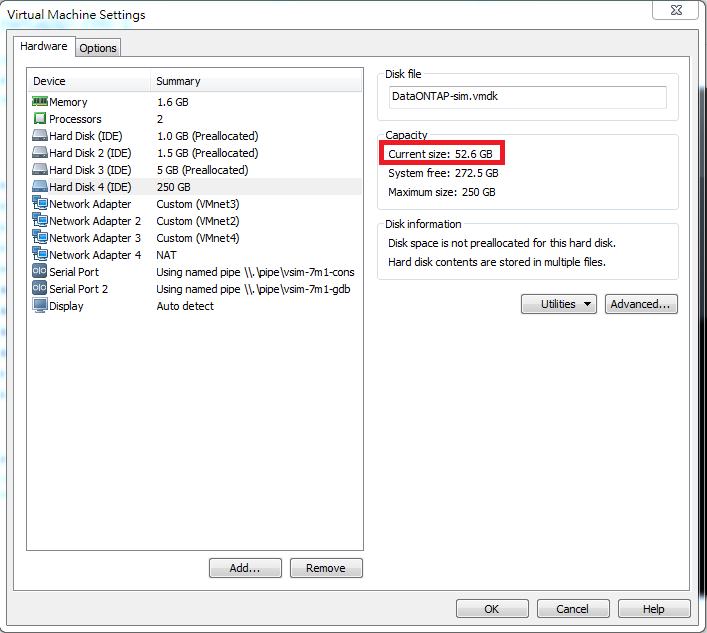Select the Processors device icon
707x633 pixels.
(x=40, y=119)
